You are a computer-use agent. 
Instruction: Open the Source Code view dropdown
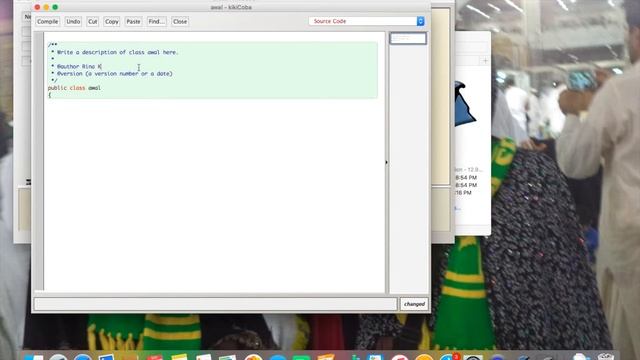point(367,21)
